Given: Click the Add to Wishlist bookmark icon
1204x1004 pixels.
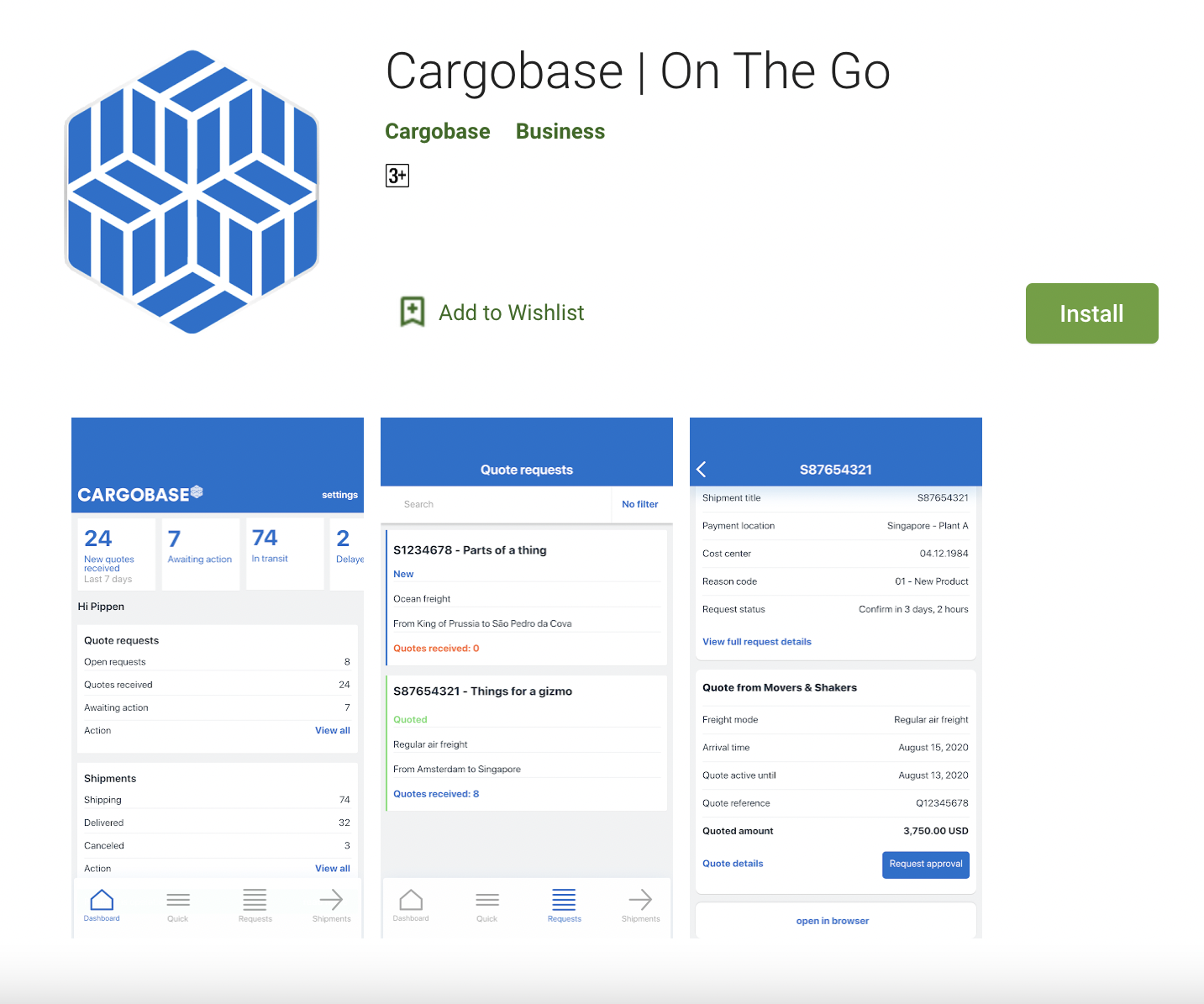Looking at the screenshot, I should [412, 313].
